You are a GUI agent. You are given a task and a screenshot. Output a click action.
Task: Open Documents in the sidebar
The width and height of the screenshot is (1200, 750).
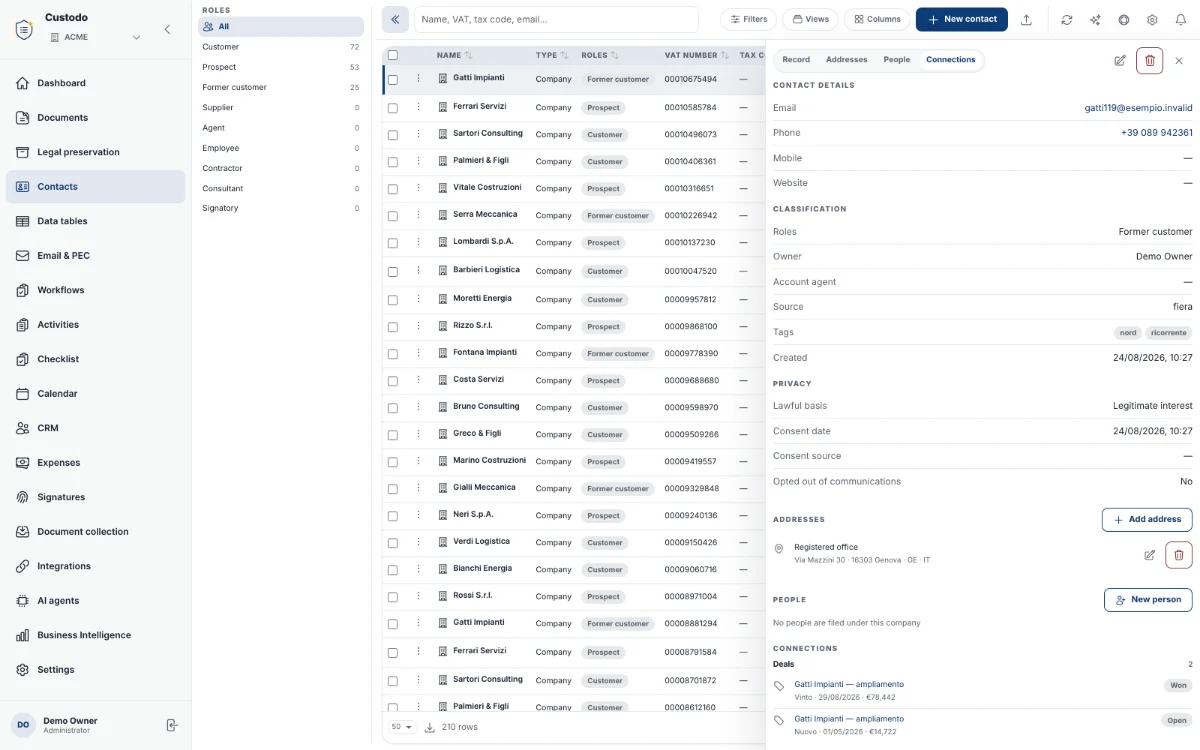96,118
